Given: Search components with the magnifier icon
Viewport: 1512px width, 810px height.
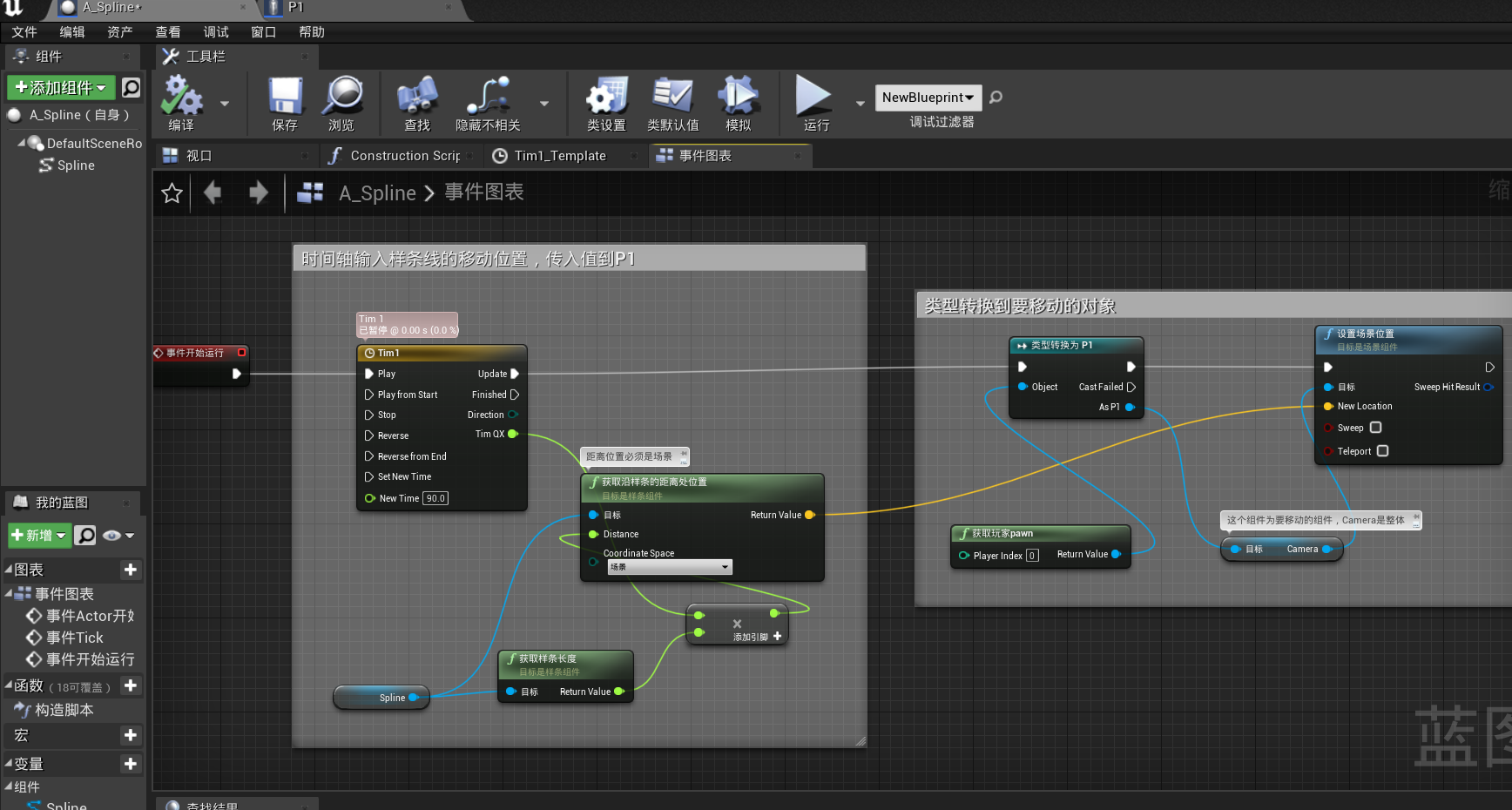Looking at the screenshot, I should [x=131, y=87].
